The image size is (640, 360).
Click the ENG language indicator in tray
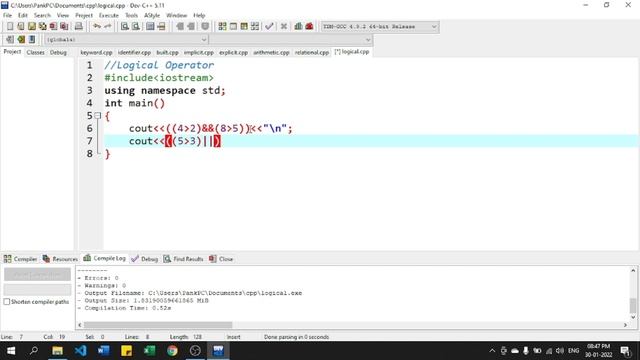point(573,351)
